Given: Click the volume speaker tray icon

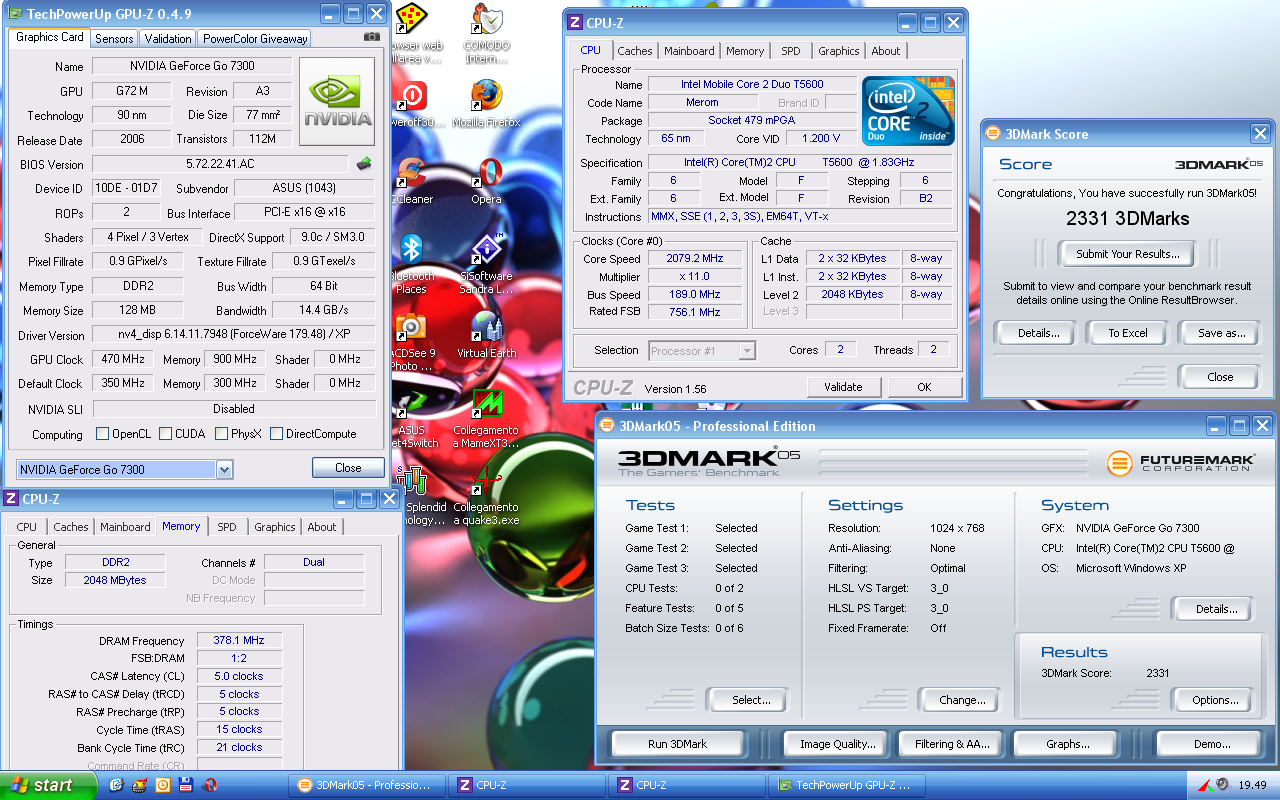Looking at the screenshot, I should click(1223, 785).
